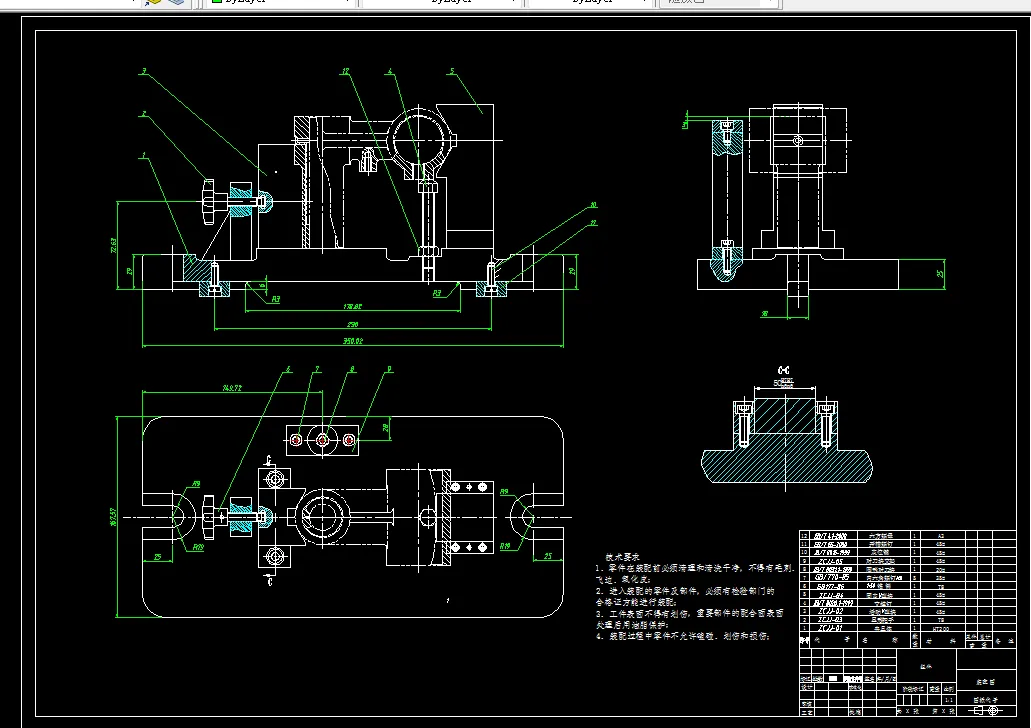This screenshot has height=728, width=1031.
Task: Click balloon callout number 5
Action: tap(452, 71)
